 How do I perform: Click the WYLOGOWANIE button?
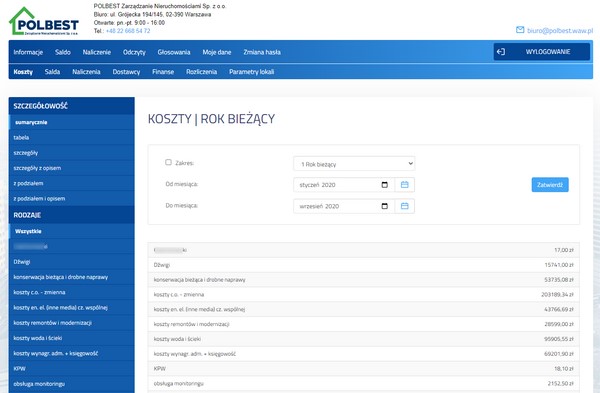[541, 52]
